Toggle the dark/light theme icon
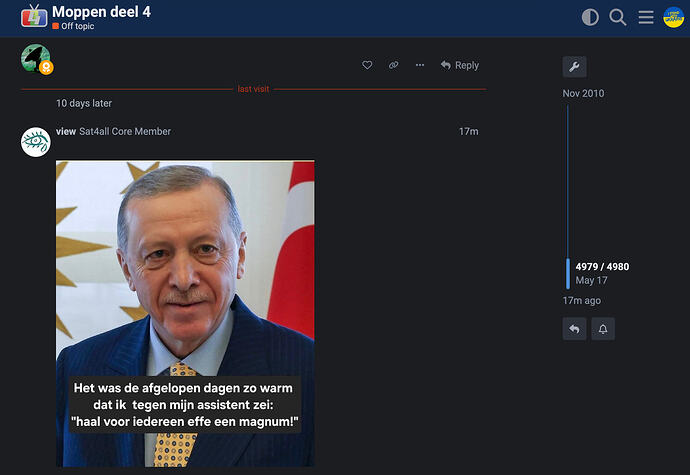 590,18
